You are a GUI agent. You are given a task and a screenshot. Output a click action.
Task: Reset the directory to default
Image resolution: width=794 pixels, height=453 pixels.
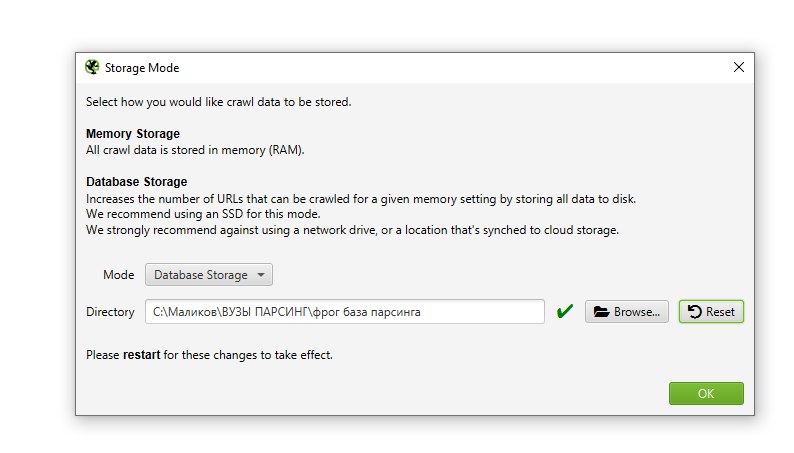(x=711, y=312)
